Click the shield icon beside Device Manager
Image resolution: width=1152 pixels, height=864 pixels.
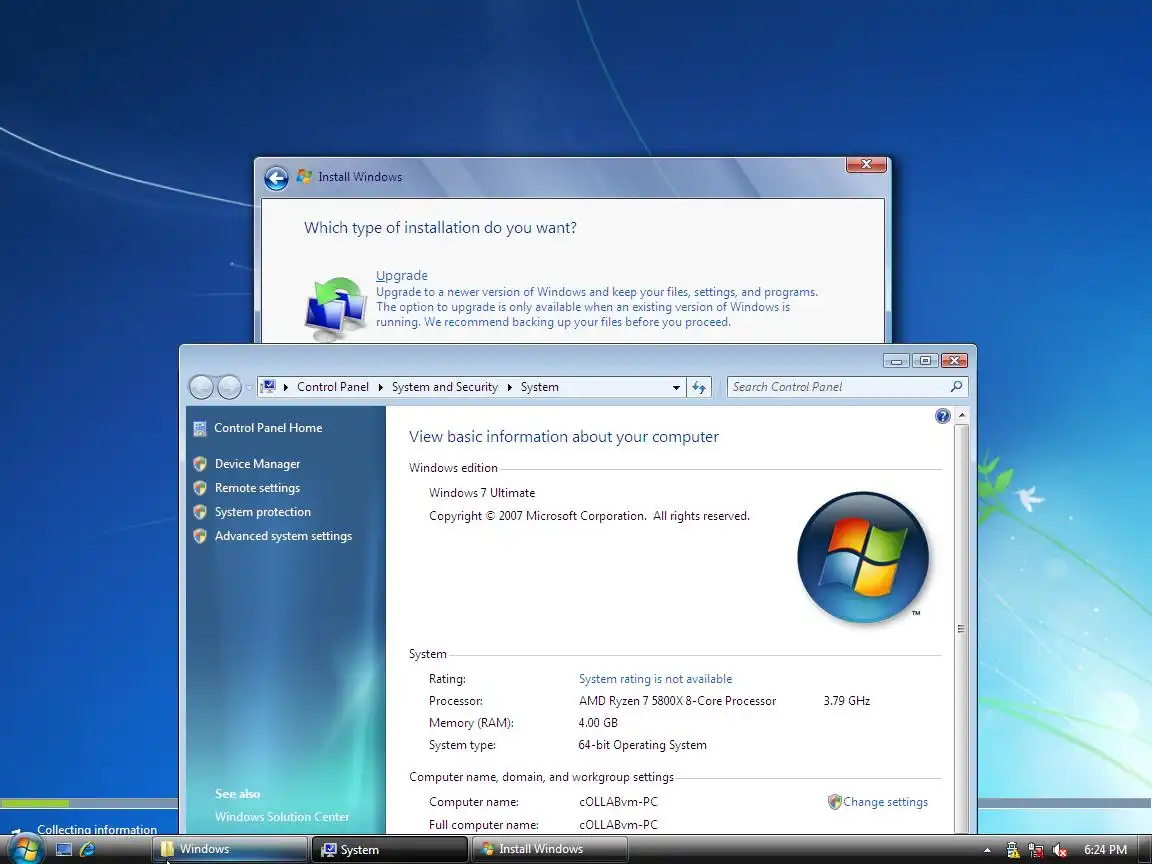point(200,464)
